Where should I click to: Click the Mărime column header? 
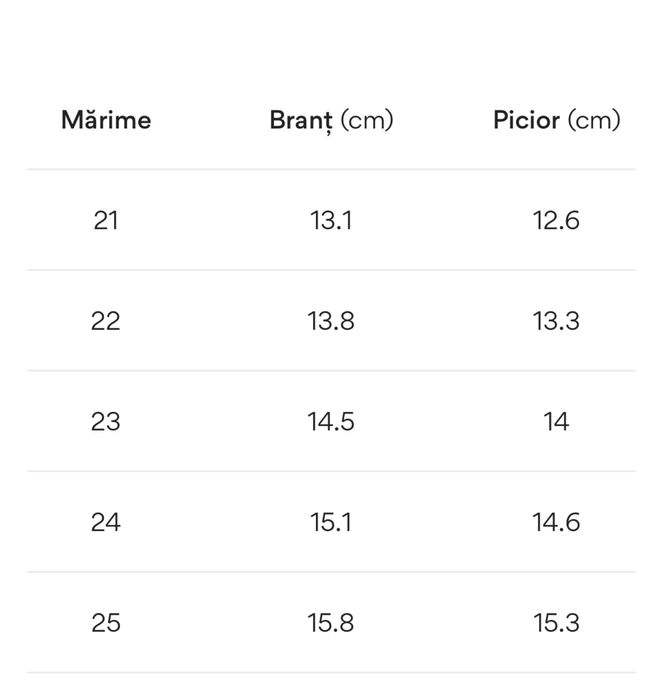(106, 120)
